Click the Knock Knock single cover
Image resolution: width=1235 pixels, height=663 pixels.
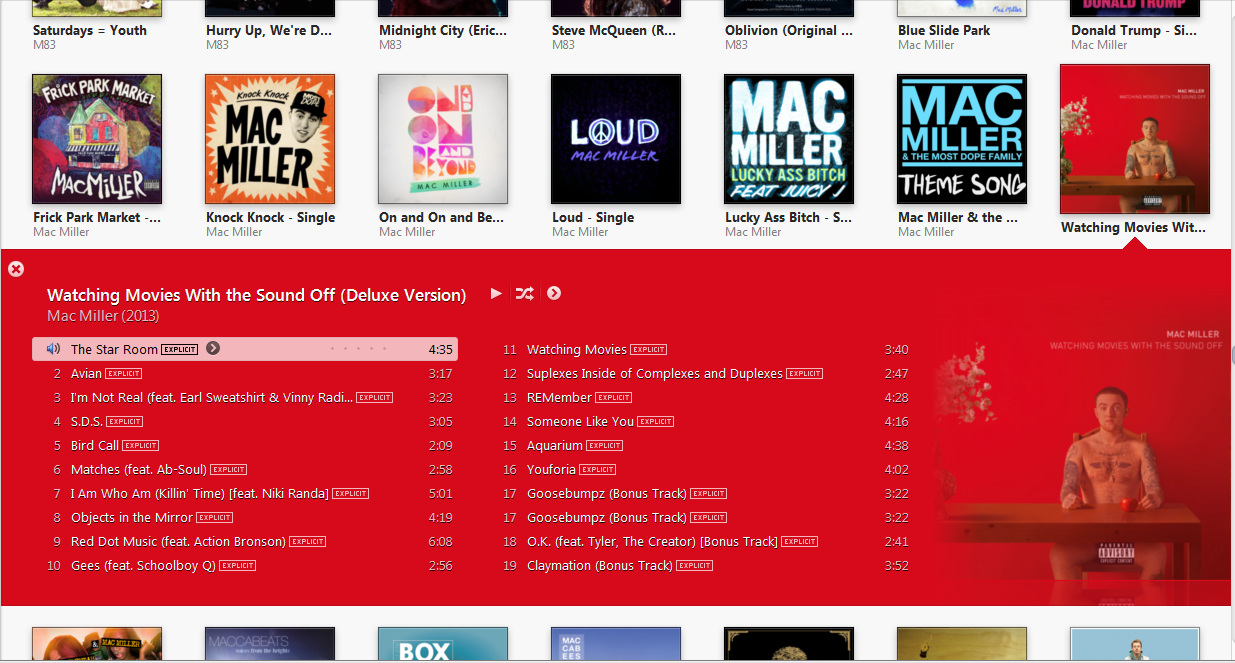pyautogui.click(x=270, y=139)
